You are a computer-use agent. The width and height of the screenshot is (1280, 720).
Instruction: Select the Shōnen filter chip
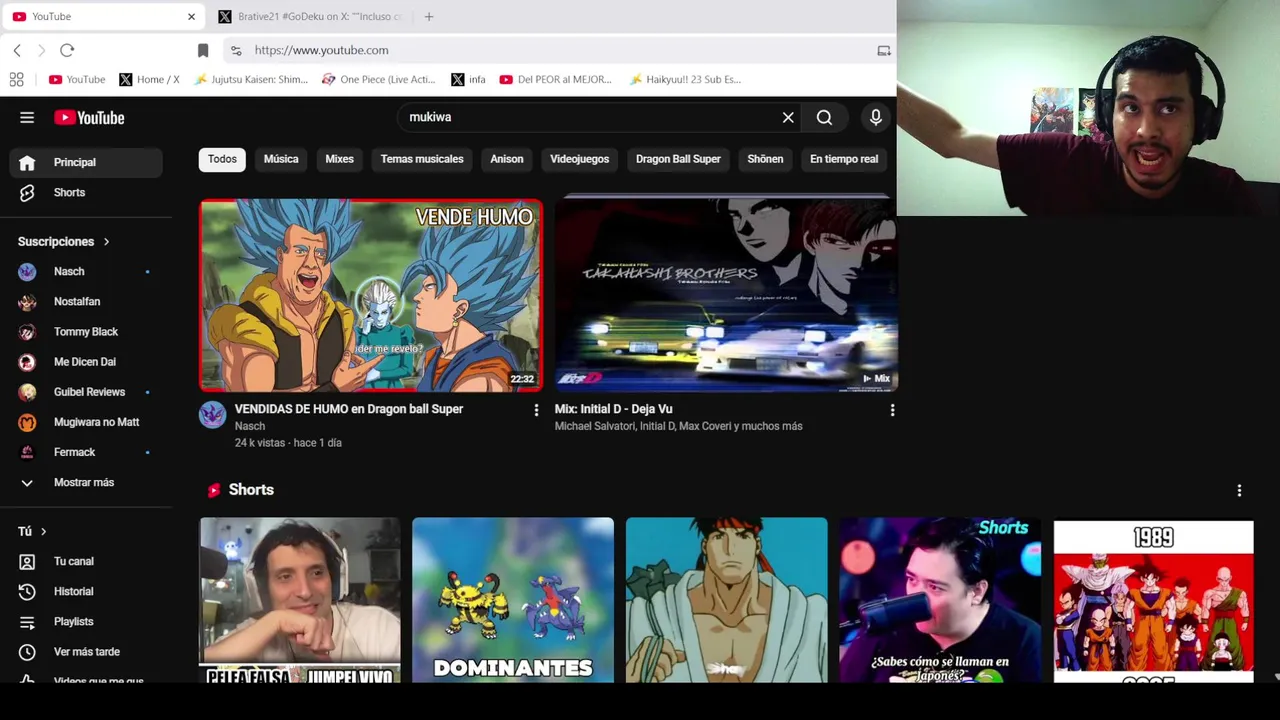765,159
